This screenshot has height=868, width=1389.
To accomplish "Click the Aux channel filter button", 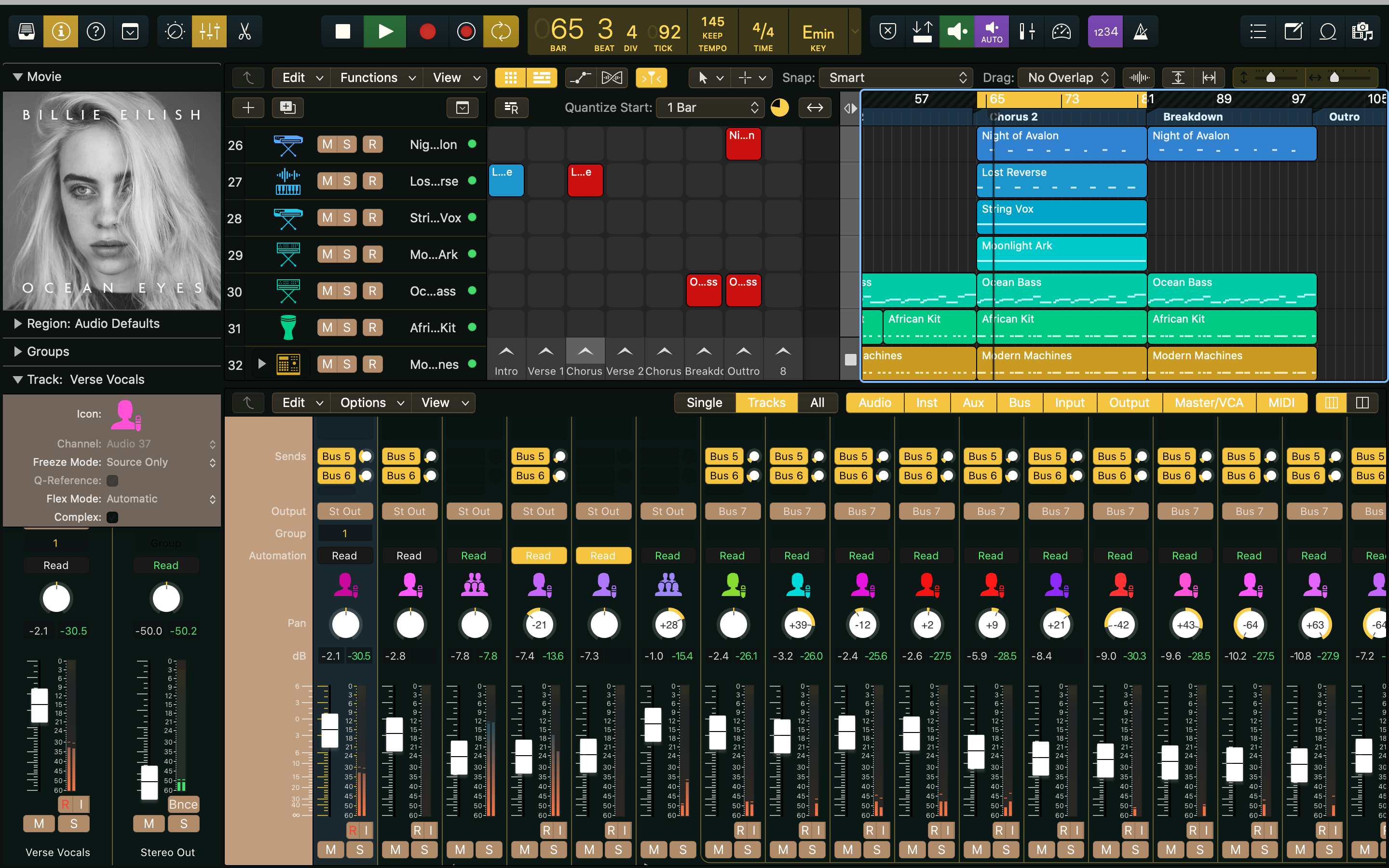I will coord(973,403).
